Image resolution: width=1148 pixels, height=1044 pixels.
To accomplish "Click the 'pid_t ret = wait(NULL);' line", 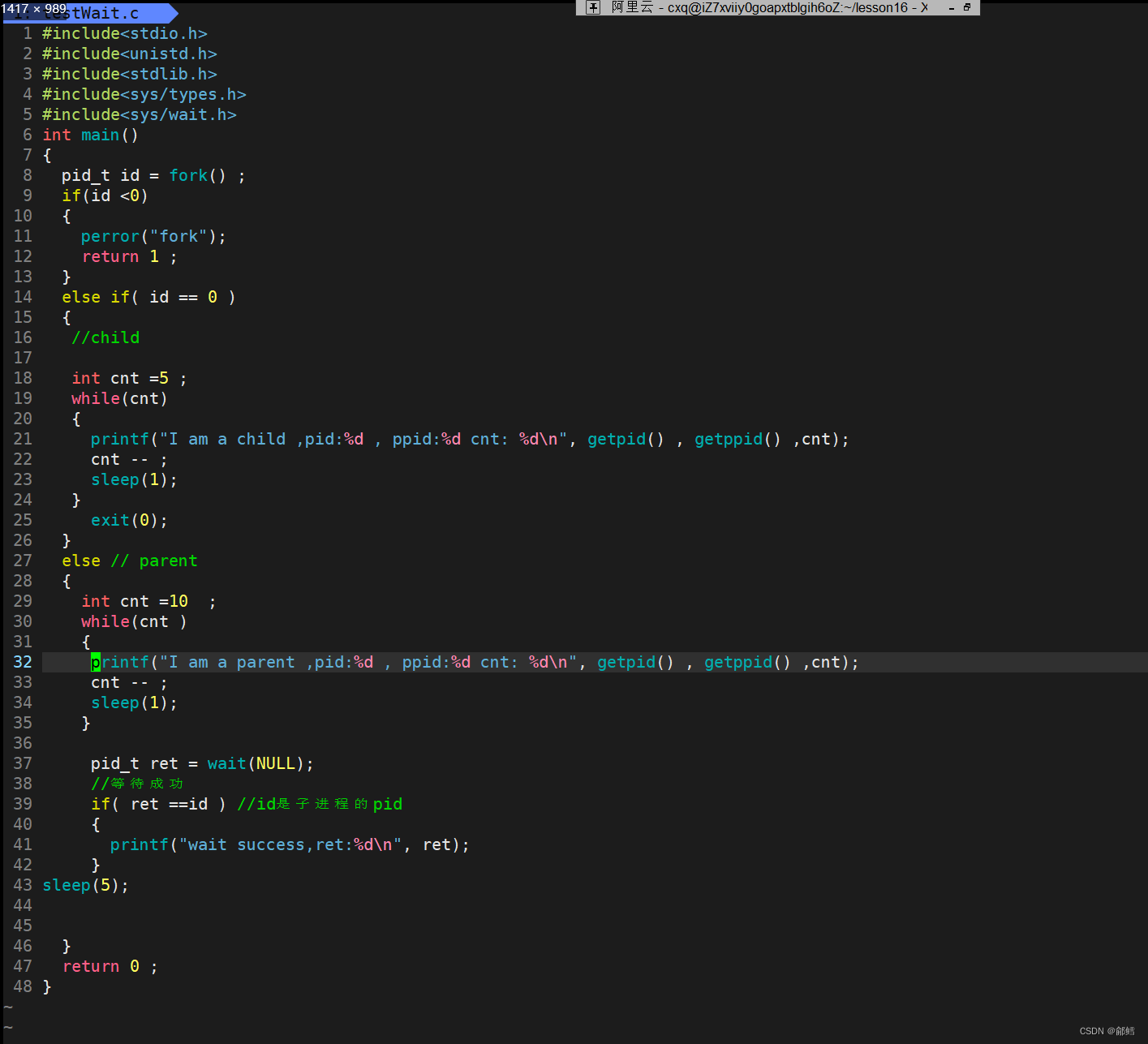I will pos(202,763).
